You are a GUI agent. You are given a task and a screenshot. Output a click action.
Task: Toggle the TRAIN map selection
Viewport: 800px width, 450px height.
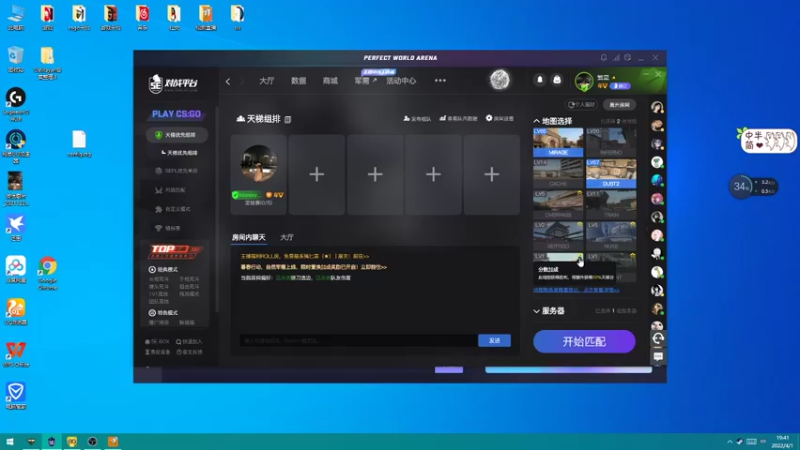click(611, 205)
